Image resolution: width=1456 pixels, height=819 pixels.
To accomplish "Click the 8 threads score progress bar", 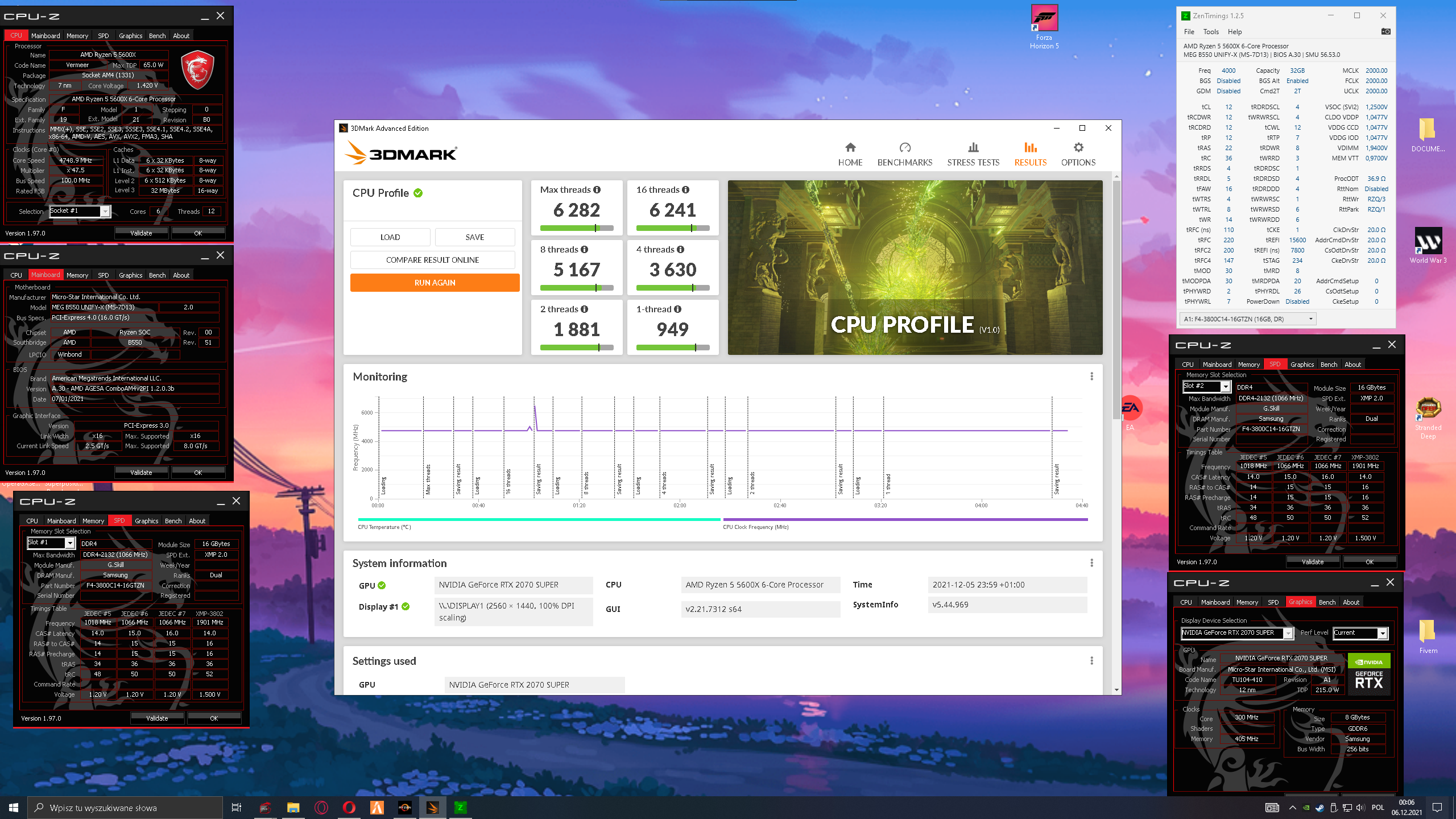I will [577, 288].
